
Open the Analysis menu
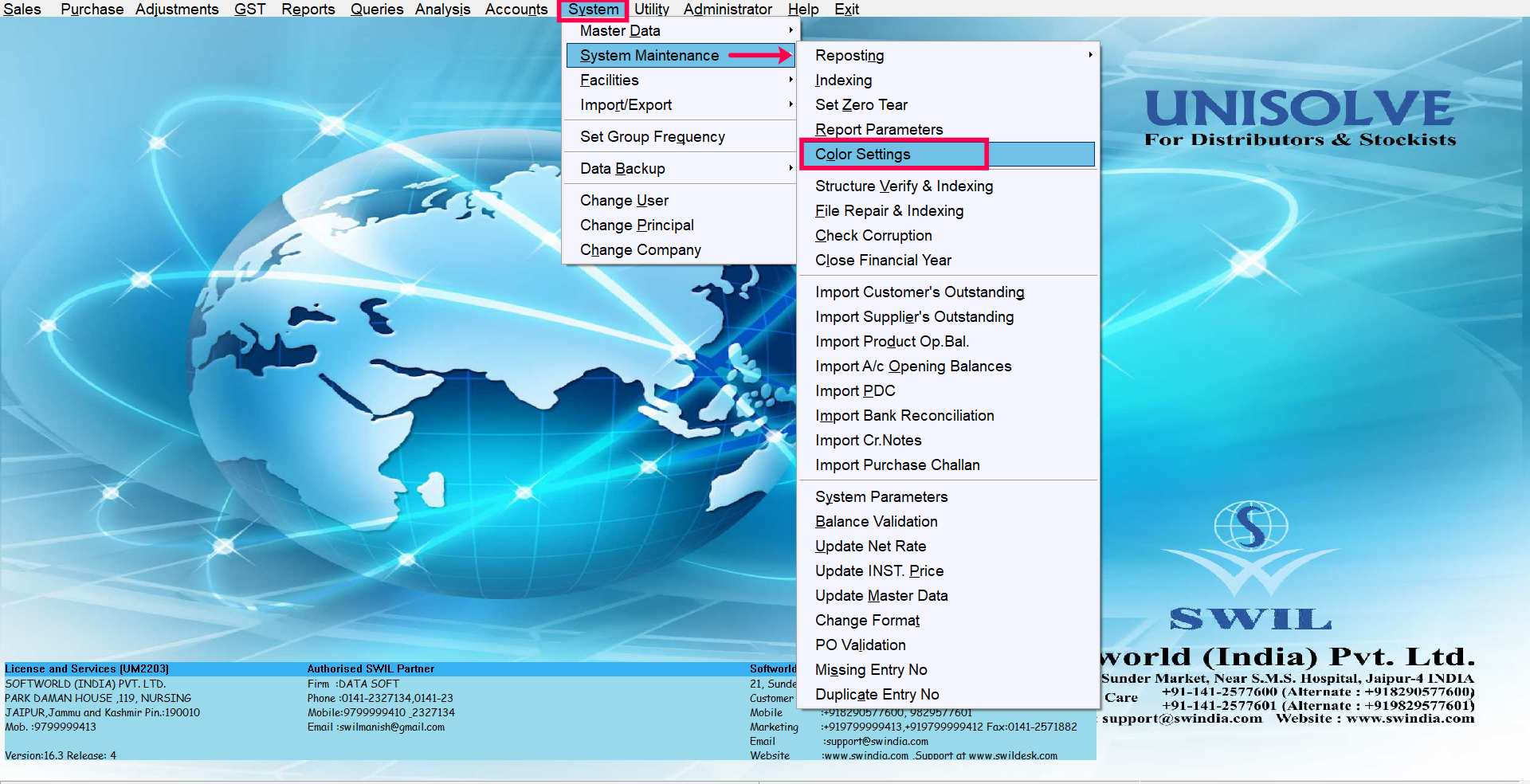[442, 9]
